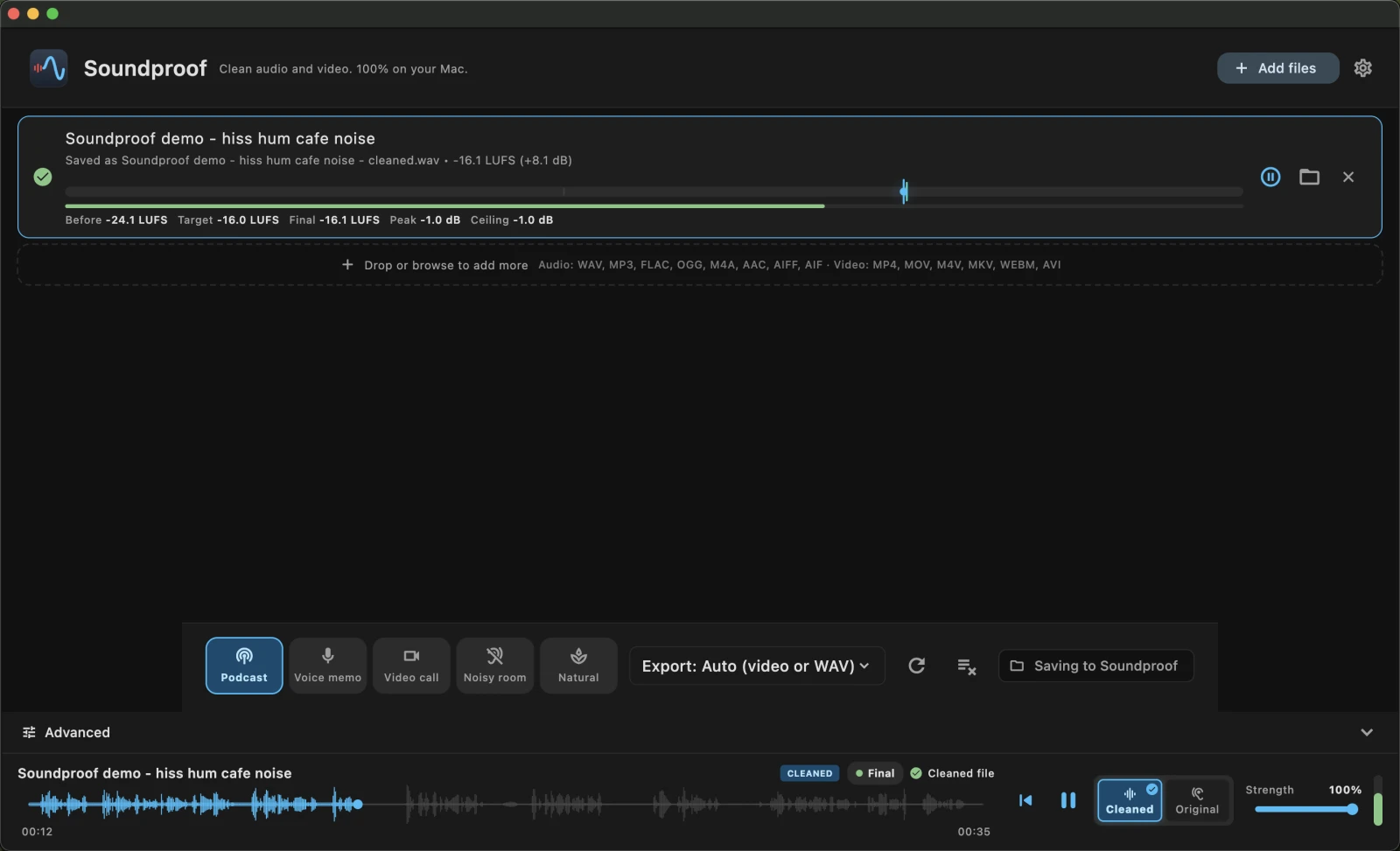The width and height of the screenshot is (1400, 851).
Task: Click Saving to Soundproof folder button
Action: (1095, 666)
